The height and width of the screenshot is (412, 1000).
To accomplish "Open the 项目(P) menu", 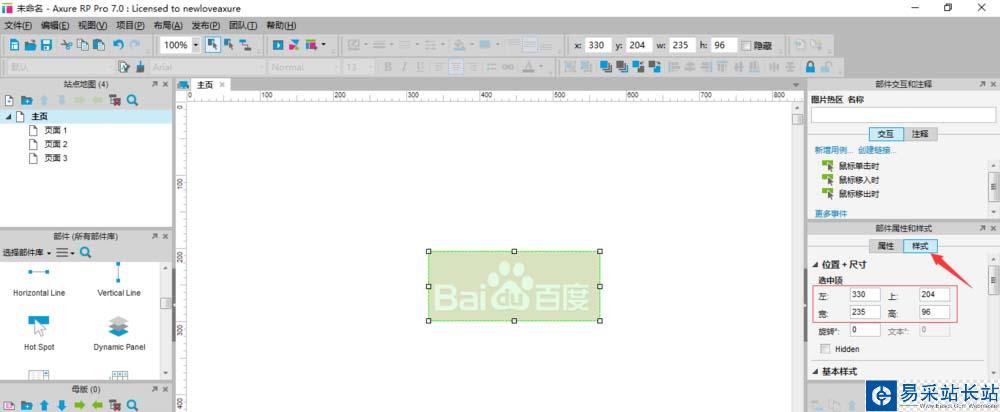I will click(130, 26).
